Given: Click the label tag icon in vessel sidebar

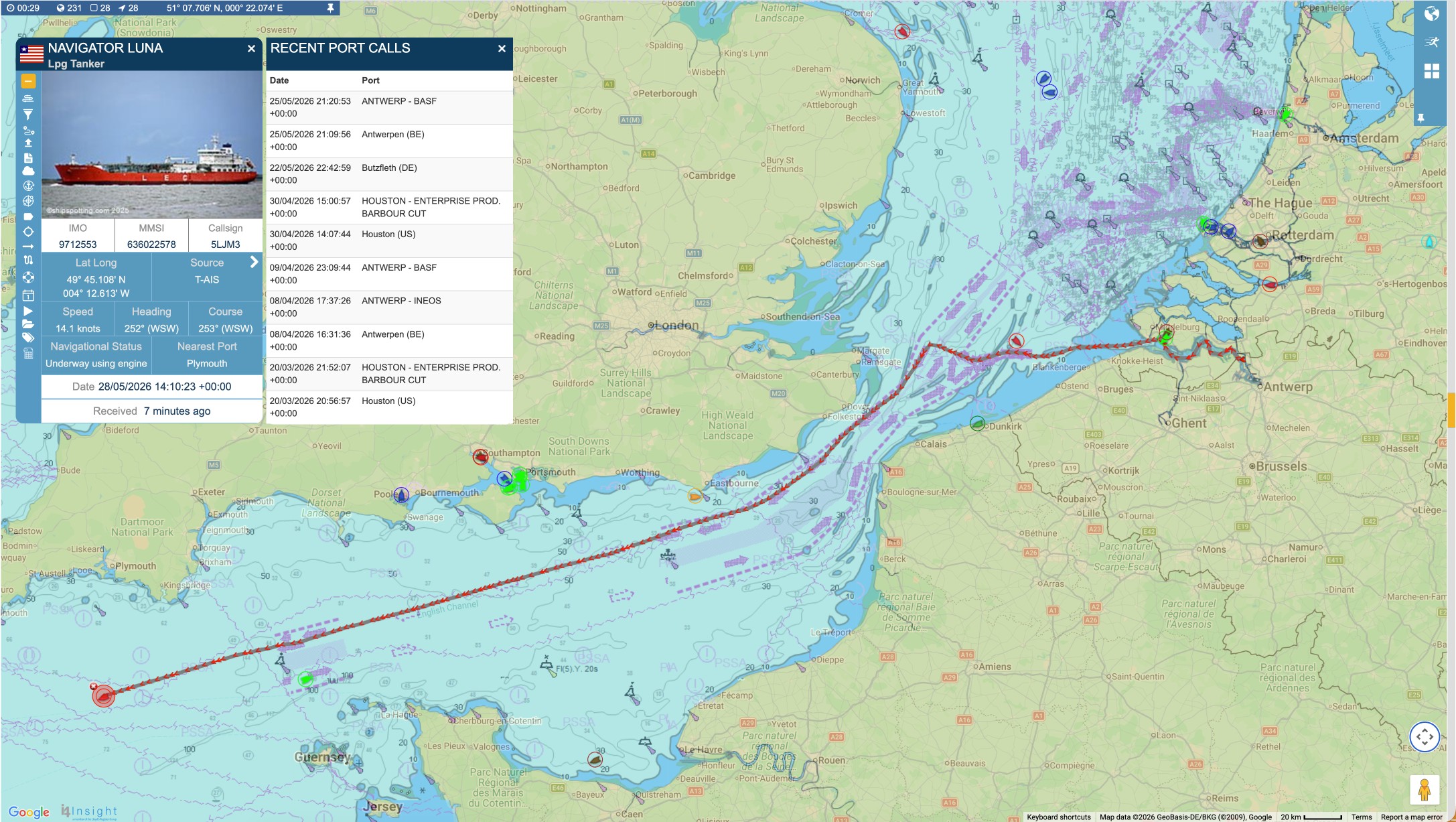Looking at the screenshot, I should (x=28, y=216).
